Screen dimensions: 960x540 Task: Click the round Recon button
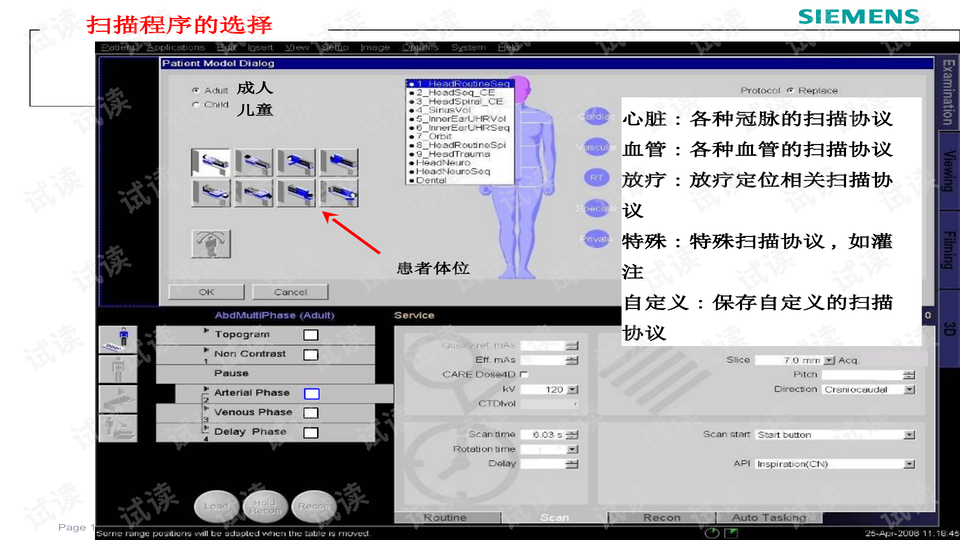click(314, 506)
